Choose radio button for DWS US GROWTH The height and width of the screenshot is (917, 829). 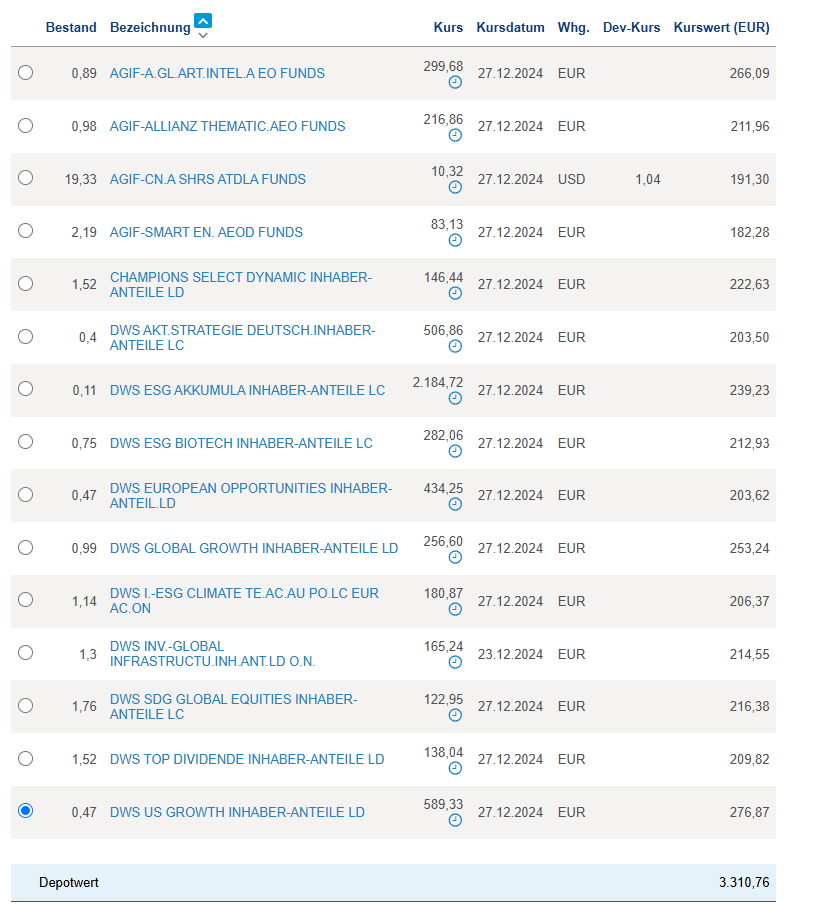(26, 811)
